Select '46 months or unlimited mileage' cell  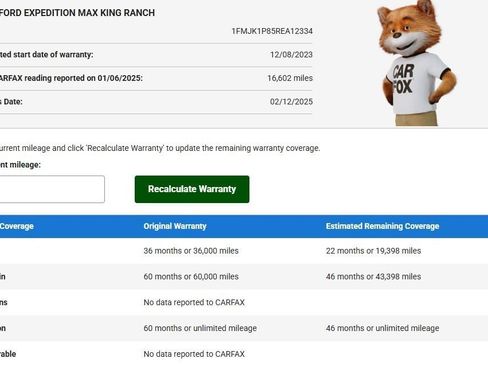[382, 328]
